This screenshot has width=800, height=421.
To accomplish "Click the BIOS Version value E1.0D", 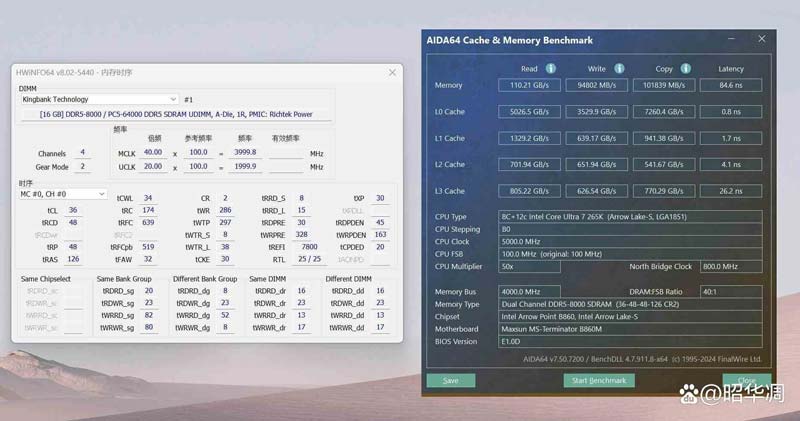I will [x=630, y=341].
